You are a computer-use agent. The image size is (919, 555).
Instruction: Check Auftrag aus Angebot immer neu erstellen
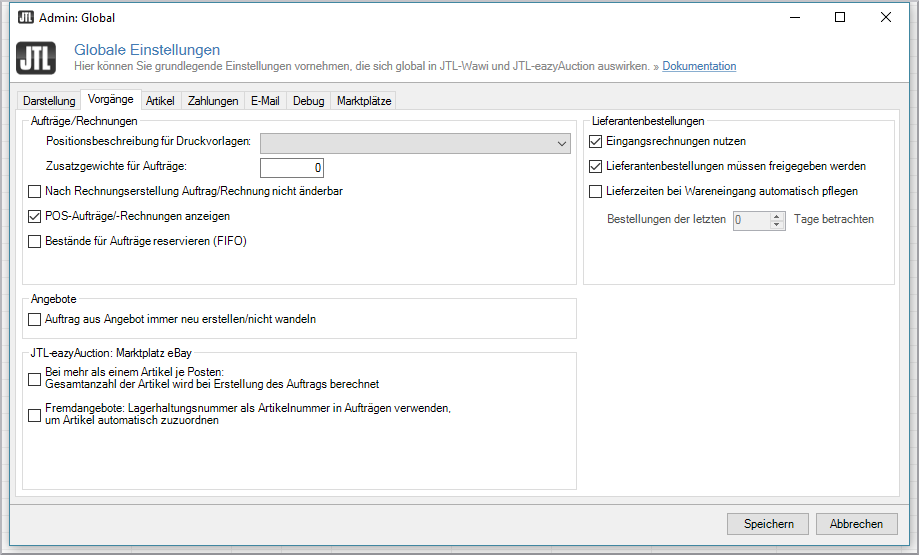[x=35, y=320]
